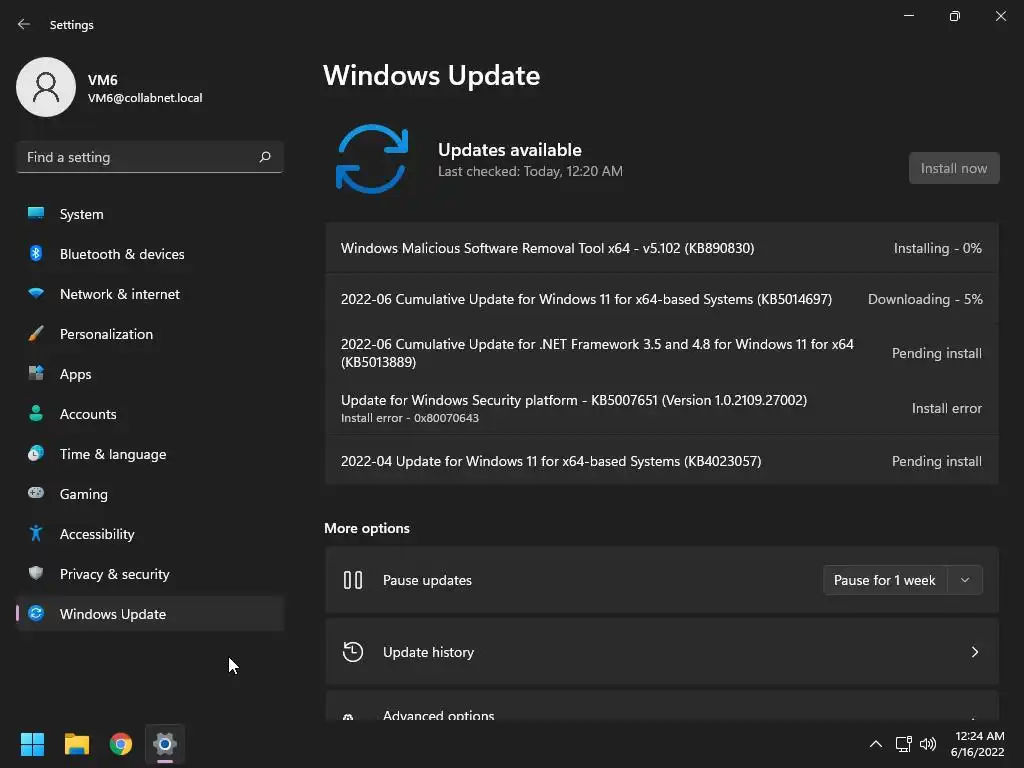Go to the Gaming category
Screen dimensions: 1024x768
pos(150,494)
